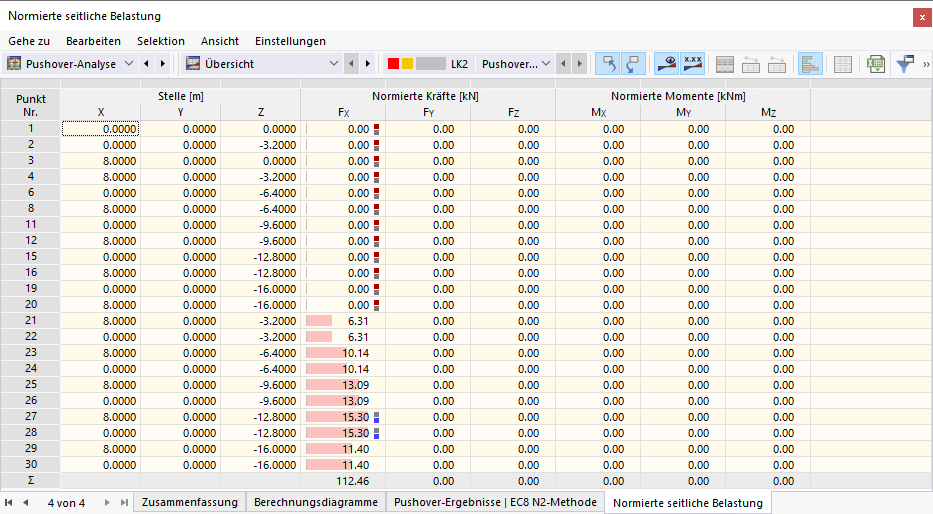Click the yellow load case color swatch
933x514 pixels.
pyautogui.click(x=408, y=64)
